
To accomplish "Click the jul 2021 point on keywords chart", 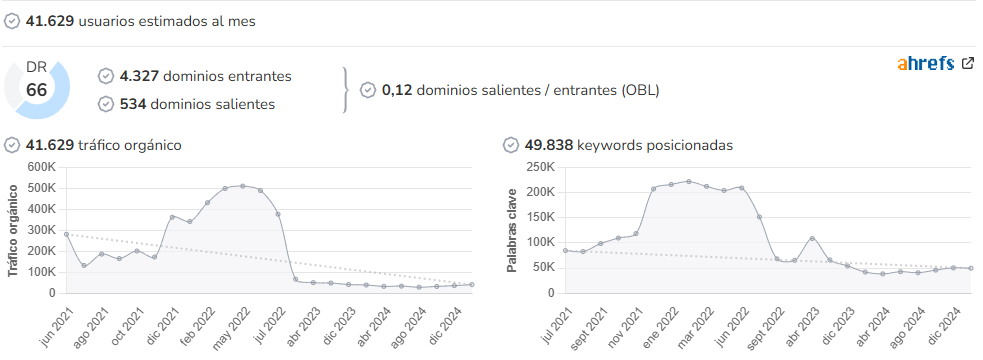I will click(x=565, y=250).
